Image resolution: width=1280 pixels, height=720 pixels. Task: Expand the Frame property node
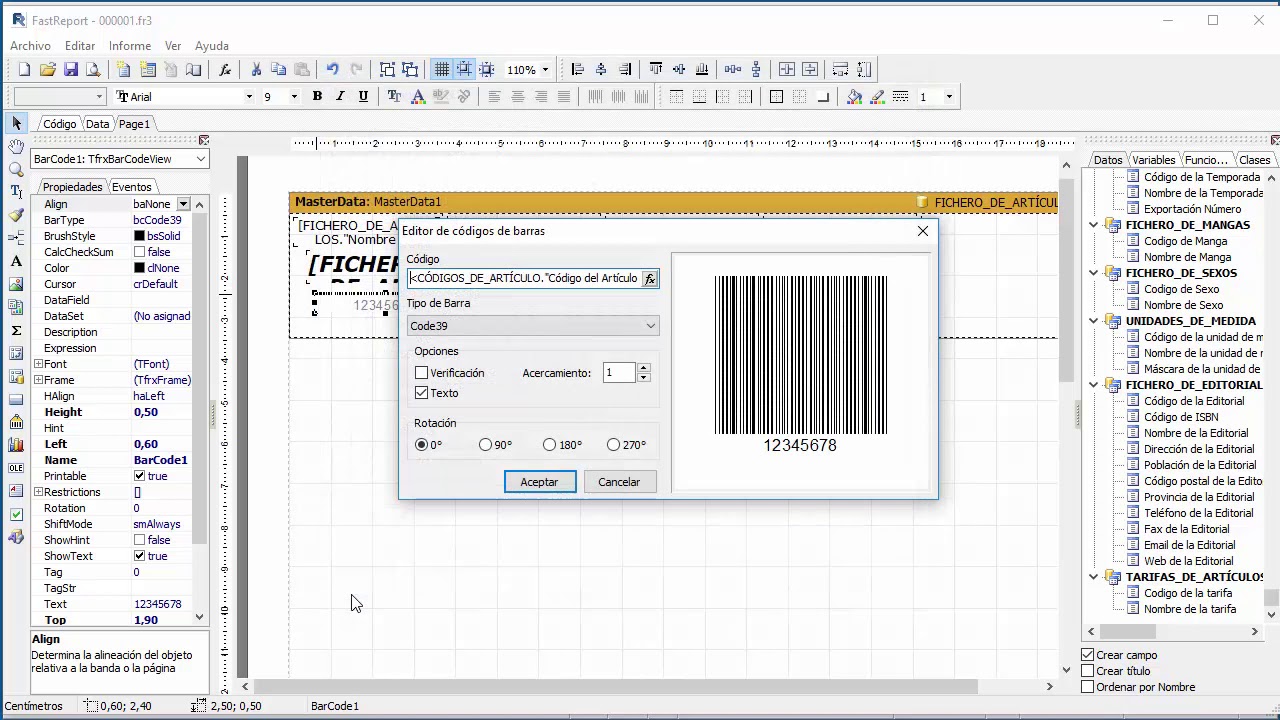coord(38,380)
